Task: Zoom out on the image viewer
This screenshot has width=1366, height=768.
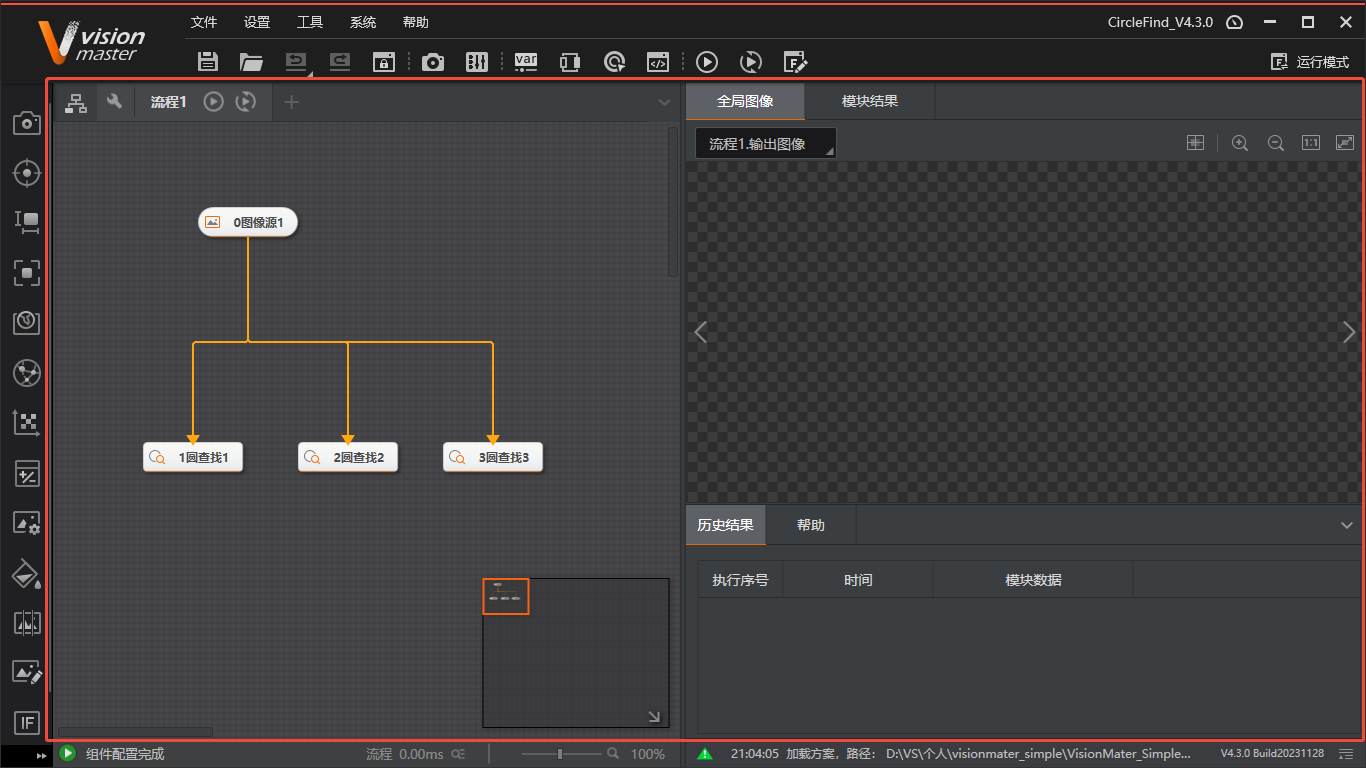Action: (x=1276, y=143)
